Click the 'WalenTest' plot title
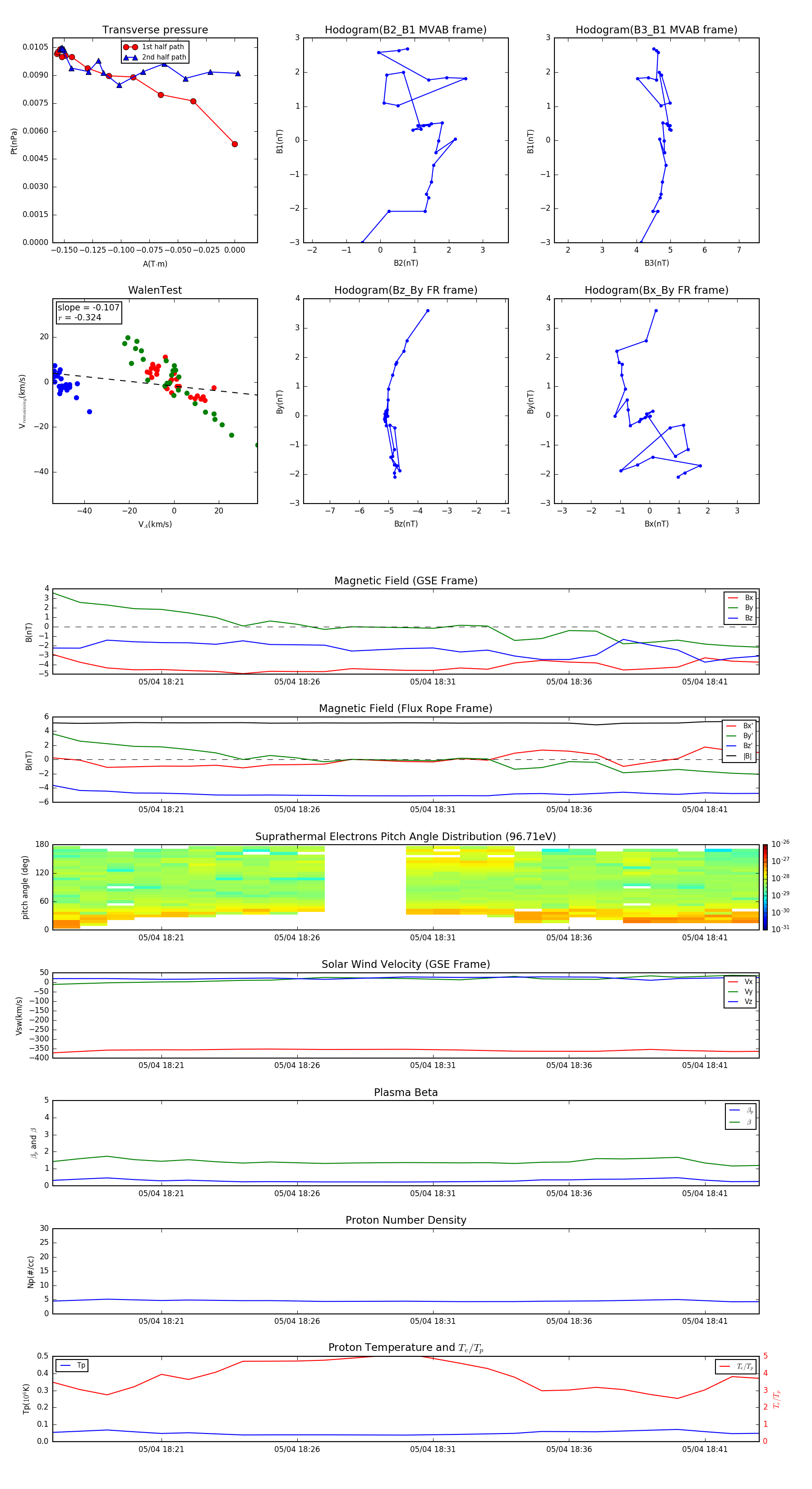Viewport: 812px width, 1489px height. click(155, 290)
